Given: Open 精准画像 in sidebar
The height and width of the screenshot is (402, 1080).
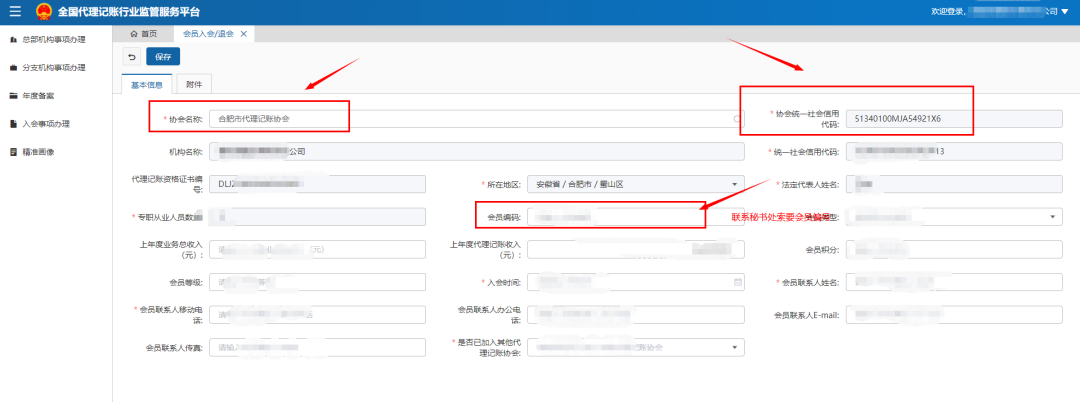Looking at the screenshot, I should (38, 152).
